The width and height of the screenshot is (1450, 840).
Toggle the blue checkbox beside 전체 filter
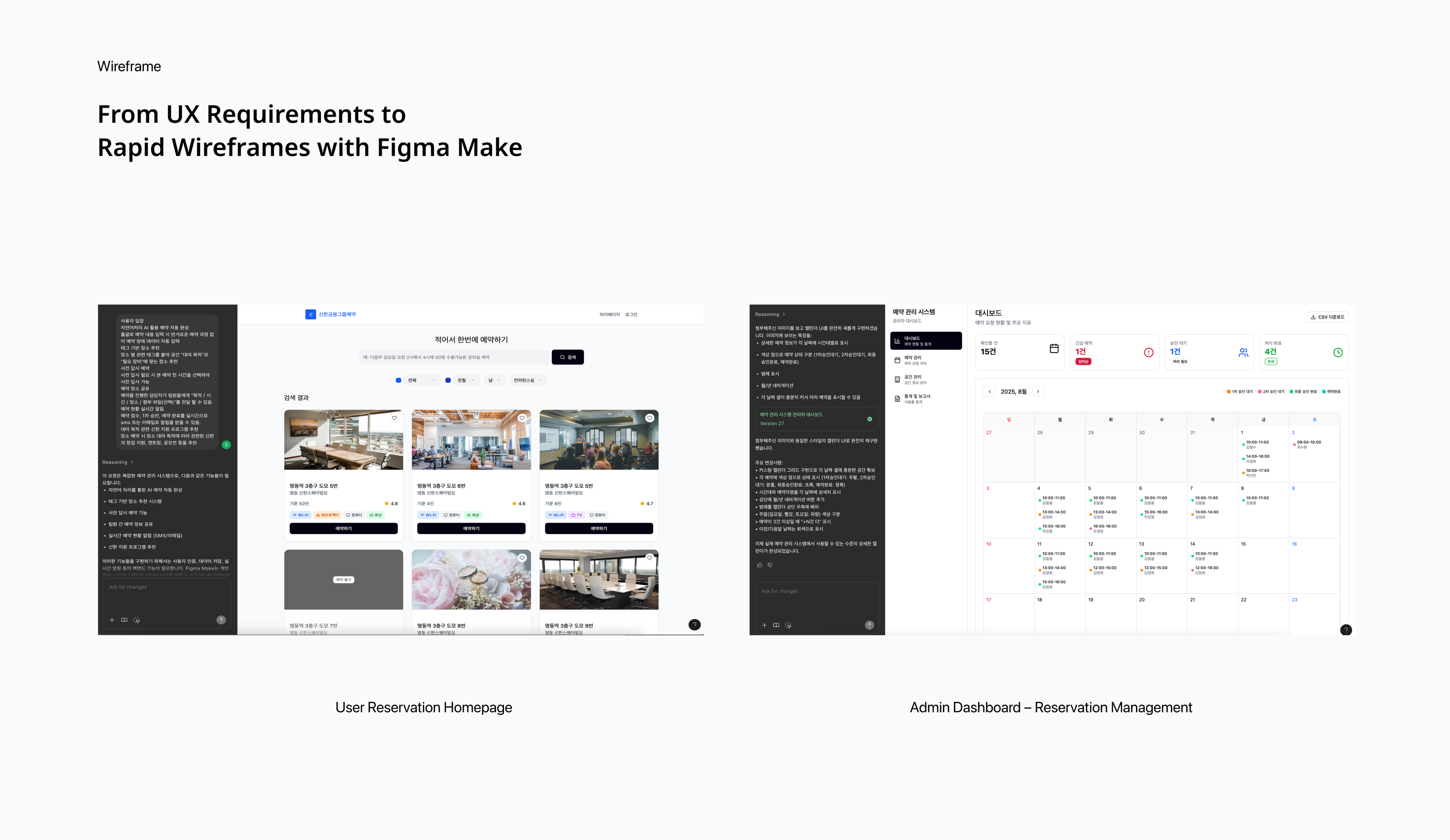tap(398, 380)
